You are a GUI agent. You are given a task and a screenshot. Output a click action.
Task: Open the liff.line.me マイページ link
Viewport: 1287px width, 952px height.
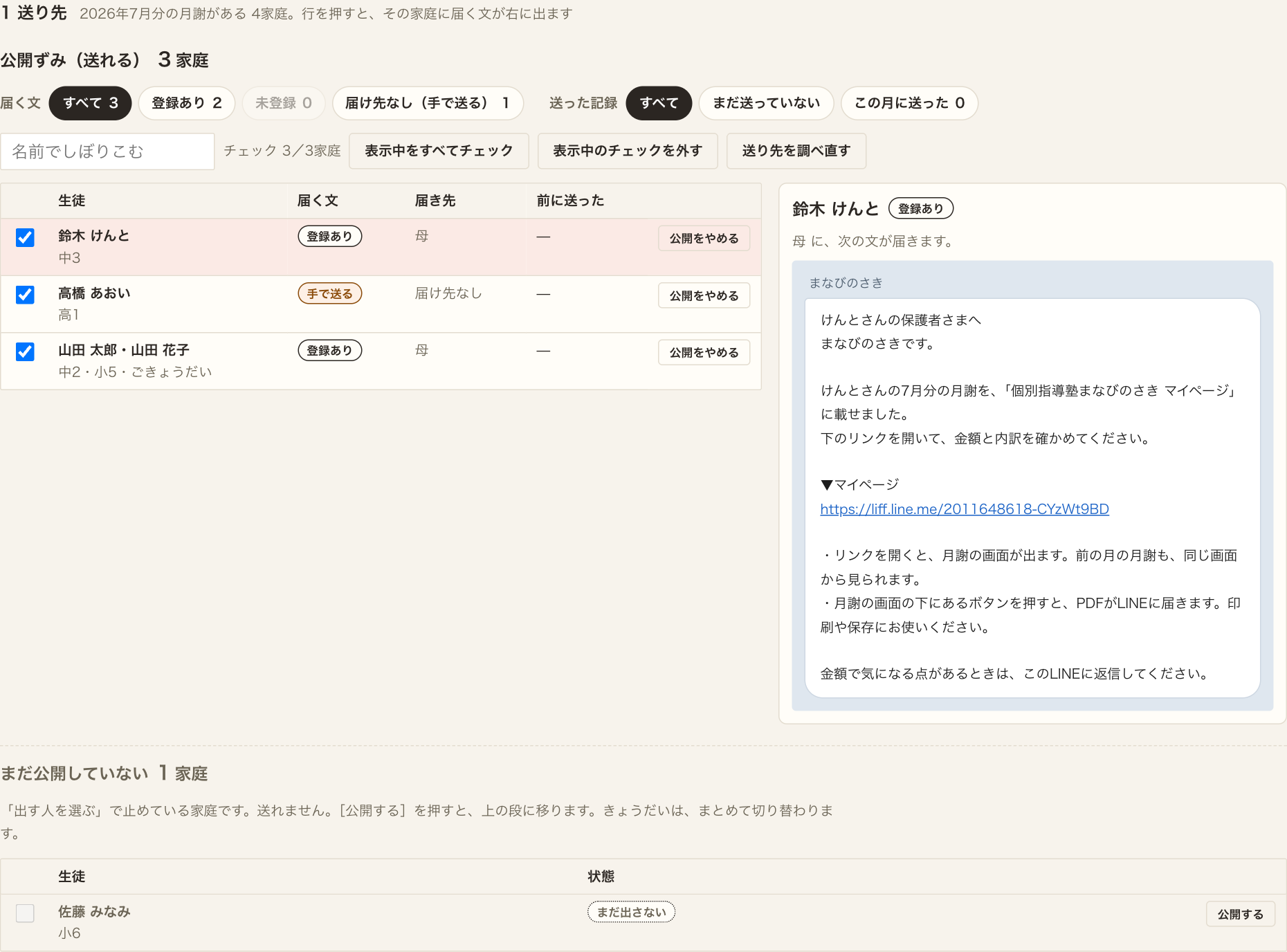[965, 509]
